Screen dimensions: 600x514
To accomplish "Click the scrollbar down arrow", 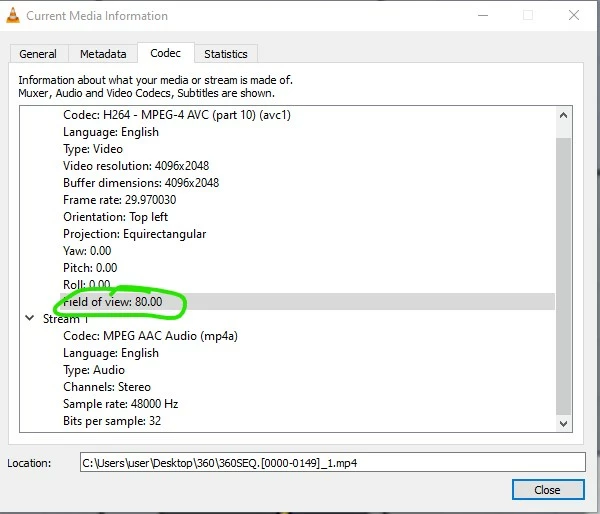I will tap(563, 423).
